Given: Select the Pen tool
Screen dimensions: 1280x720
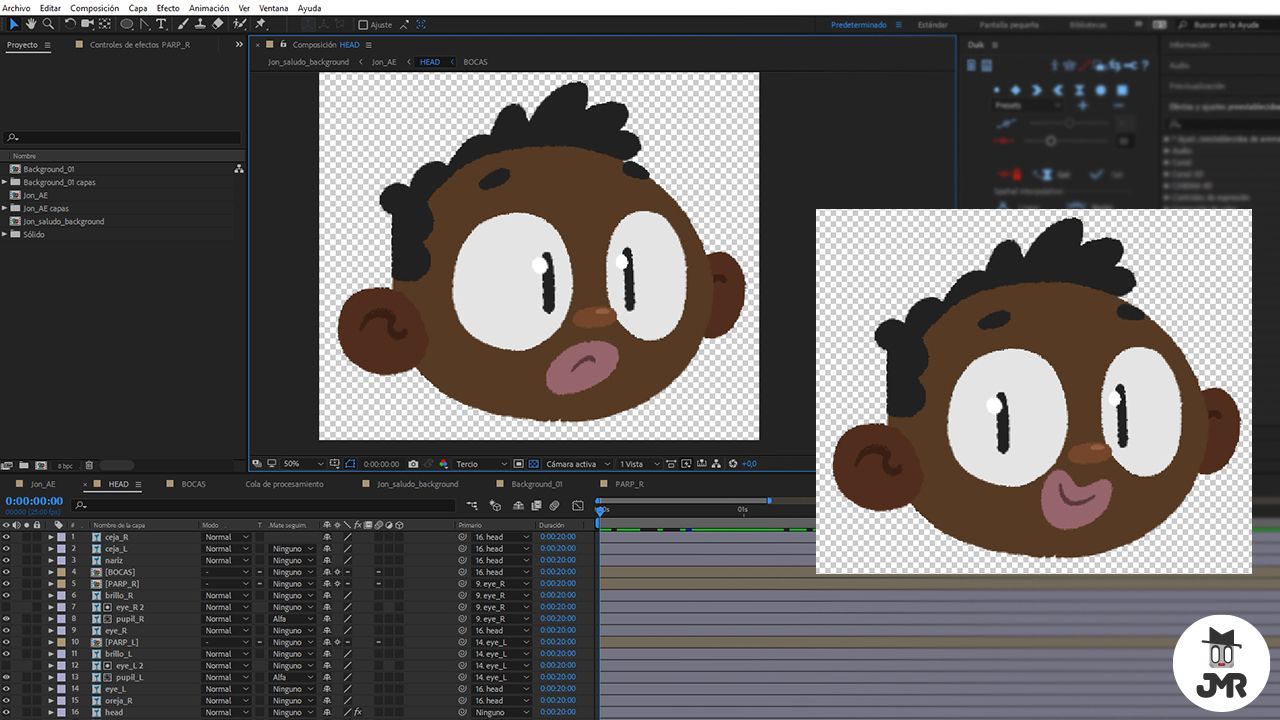Looking at the screenshot, I should 144,23.
